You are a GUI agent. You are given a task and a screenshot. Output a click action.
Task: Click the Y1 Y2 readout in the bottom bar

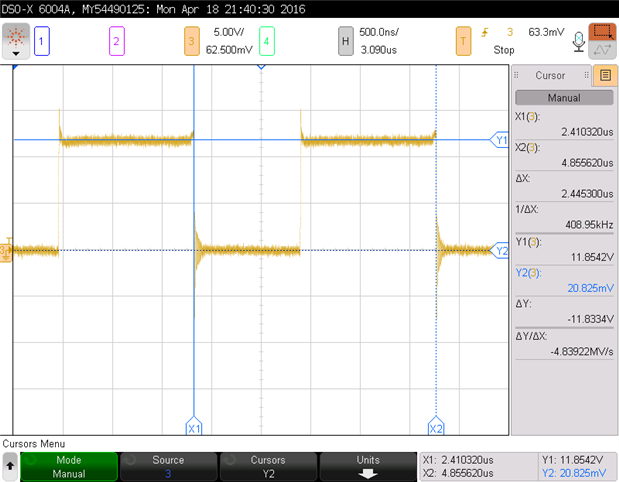pos(574,467)
